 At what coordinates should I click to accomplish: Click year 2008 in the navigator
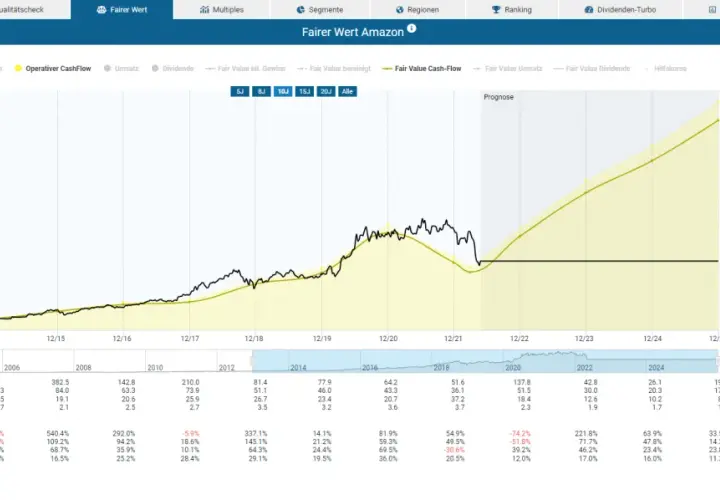83,368
